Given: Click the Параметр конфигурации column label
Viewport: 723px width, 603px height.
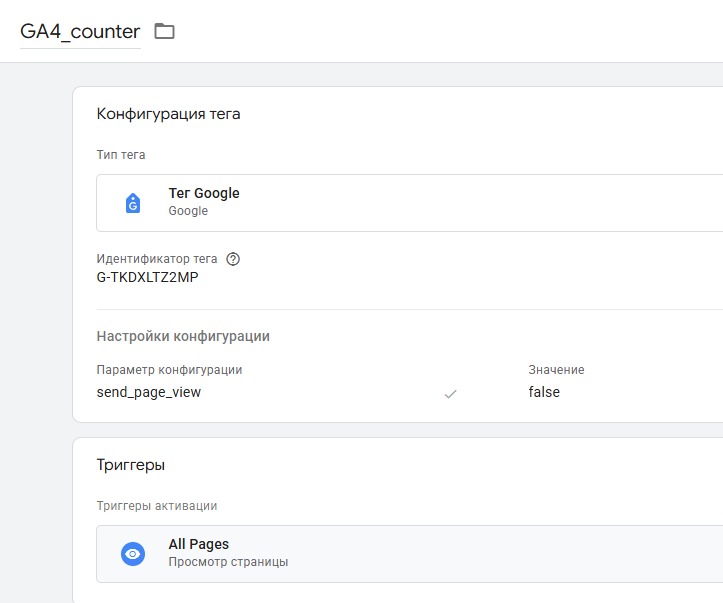Looking at the screenshot, I should 169,370.
